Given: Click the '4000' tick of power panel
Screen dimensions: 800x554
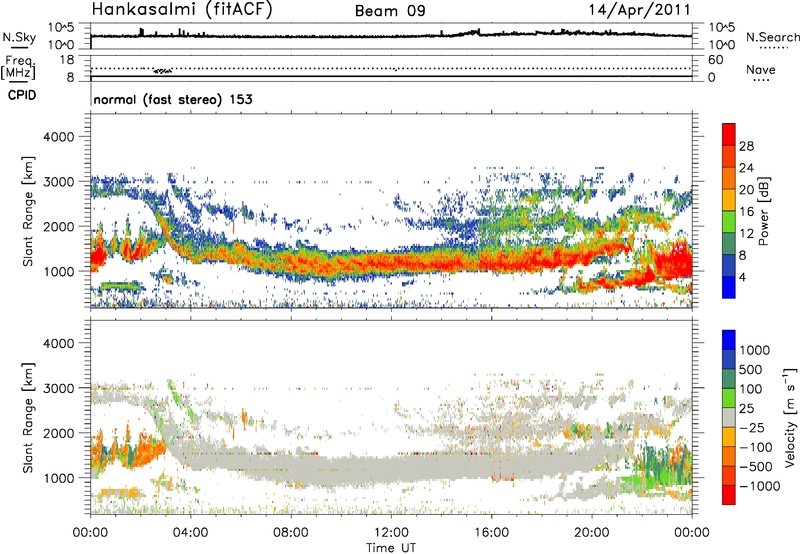Looking at the screenshot, I should (x=58, y=137).
